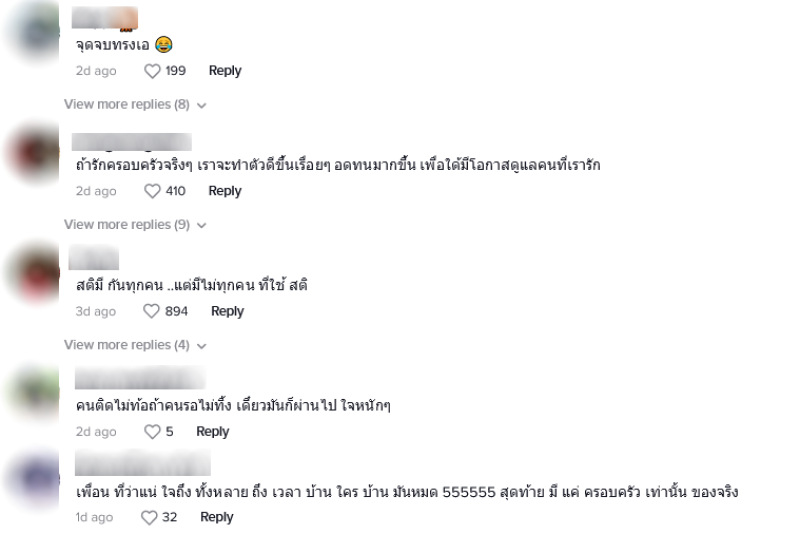Like the comment with 410 likes
The height and width of the screenshot is (534, 800).
tap(152, 191)
